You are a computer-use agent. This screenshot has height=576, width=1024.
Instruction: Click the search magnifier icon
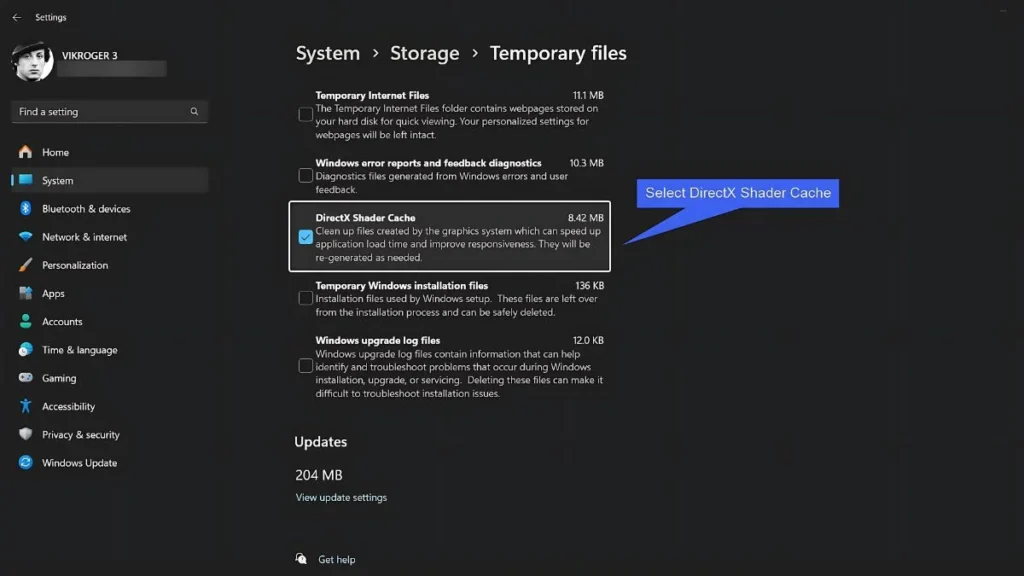click(194, 112)
